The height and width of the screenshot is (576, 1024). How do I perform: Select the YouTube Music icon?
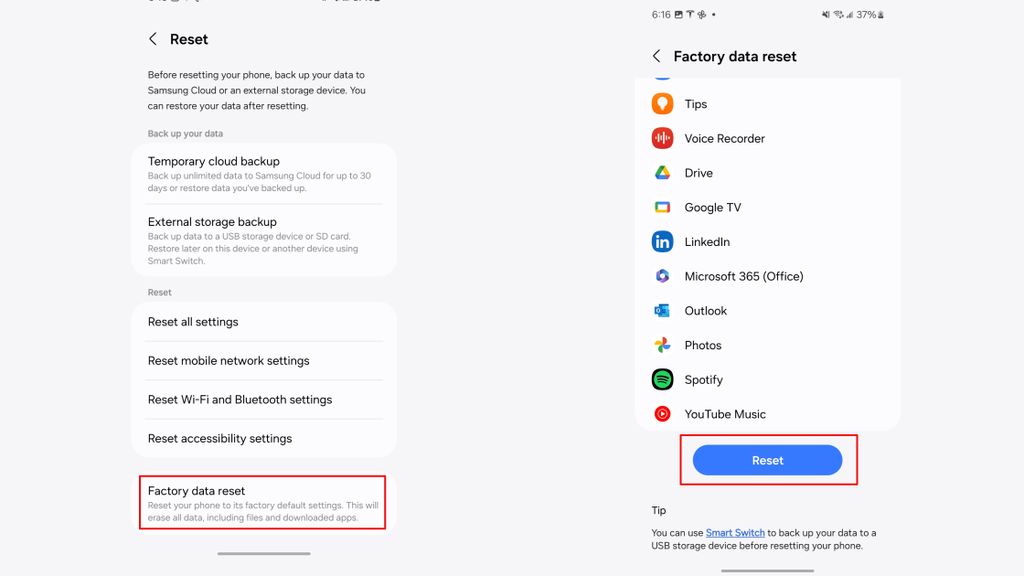coord(662,413)
